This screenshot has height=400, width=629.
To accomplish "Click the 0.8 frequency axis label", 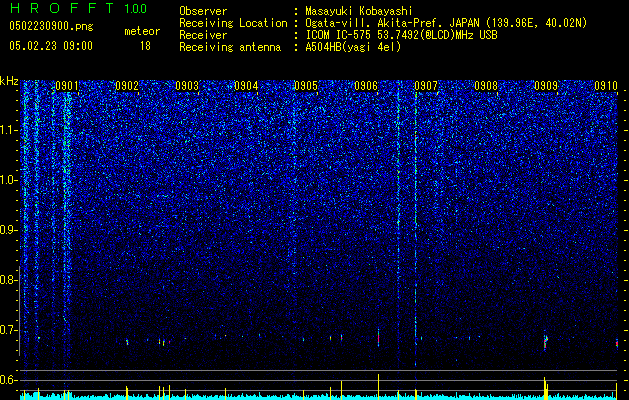I will 8,280.
